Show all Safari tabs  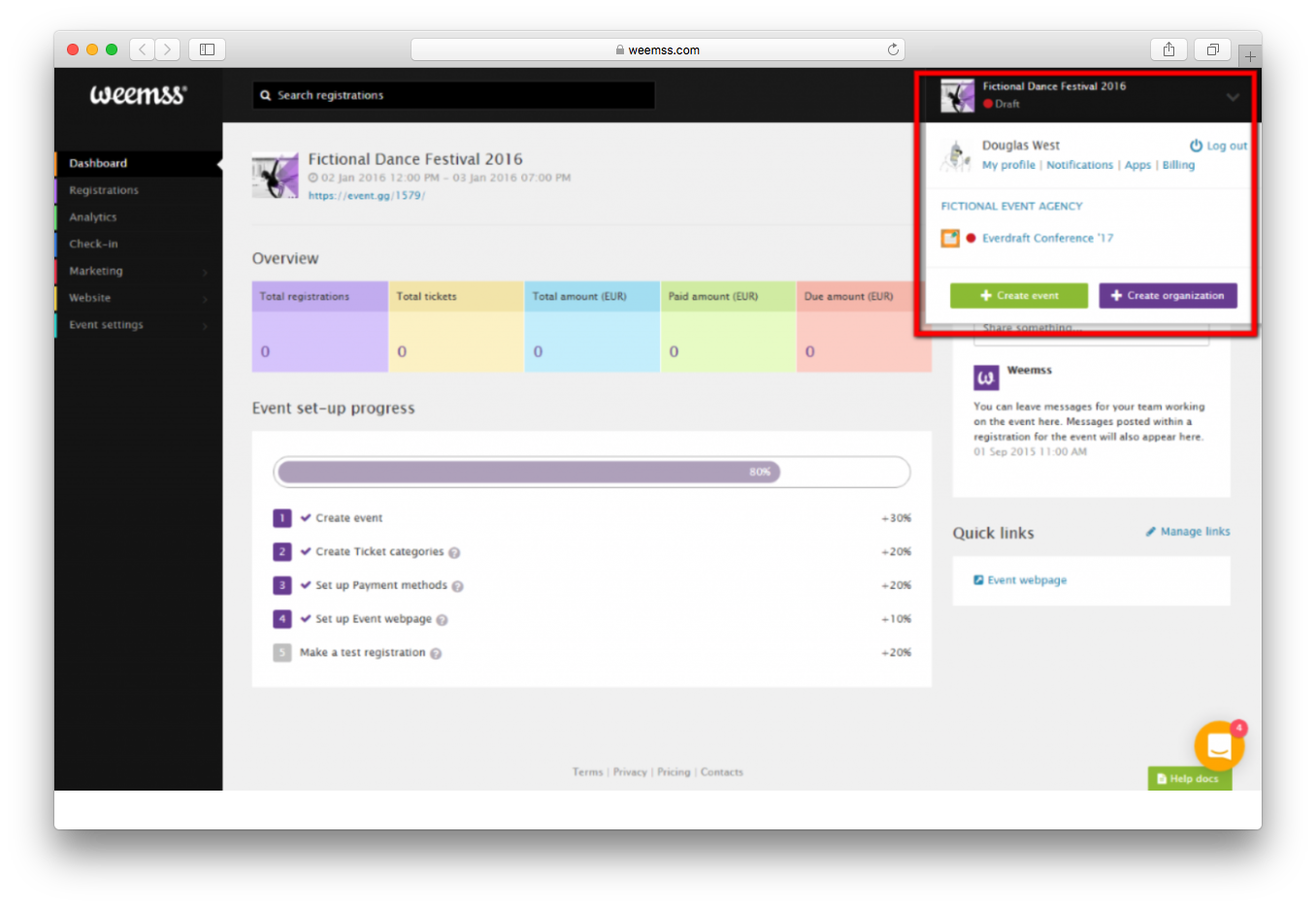point(1212,49)
